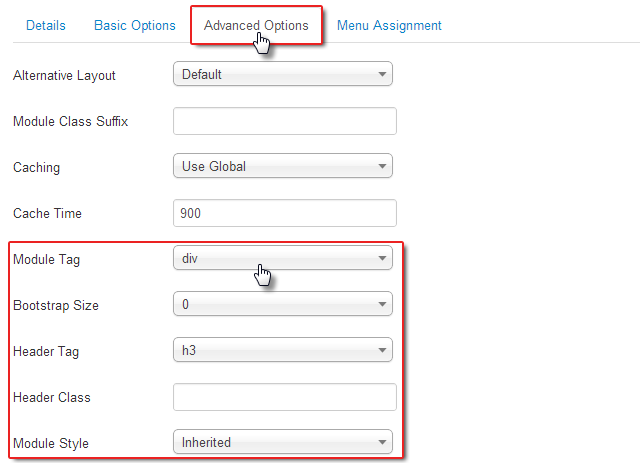Open the Module Tag dropdown showing div
640x463 pixels.
tap(283, 259)
